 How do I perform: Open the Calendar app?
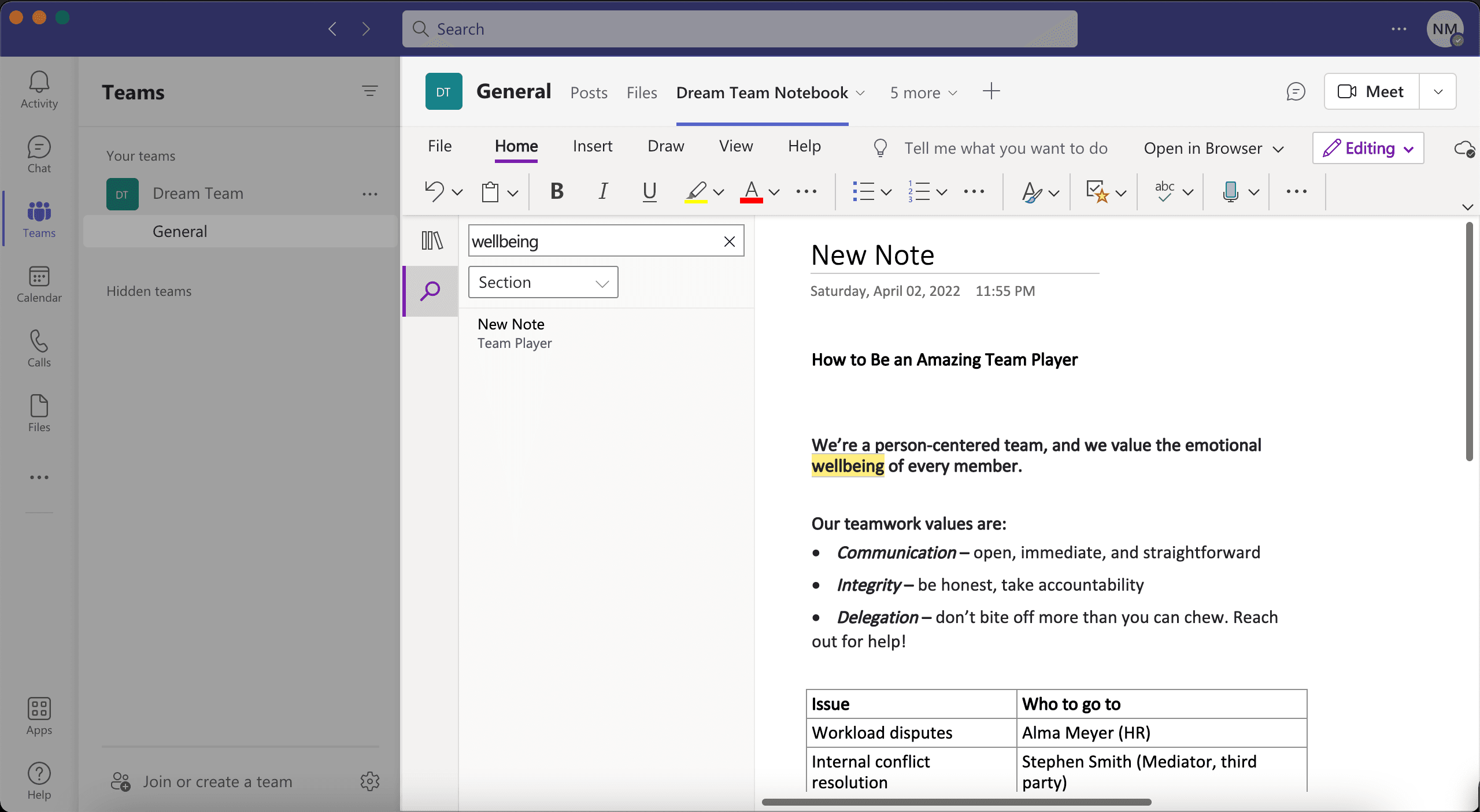coord(39,284)
